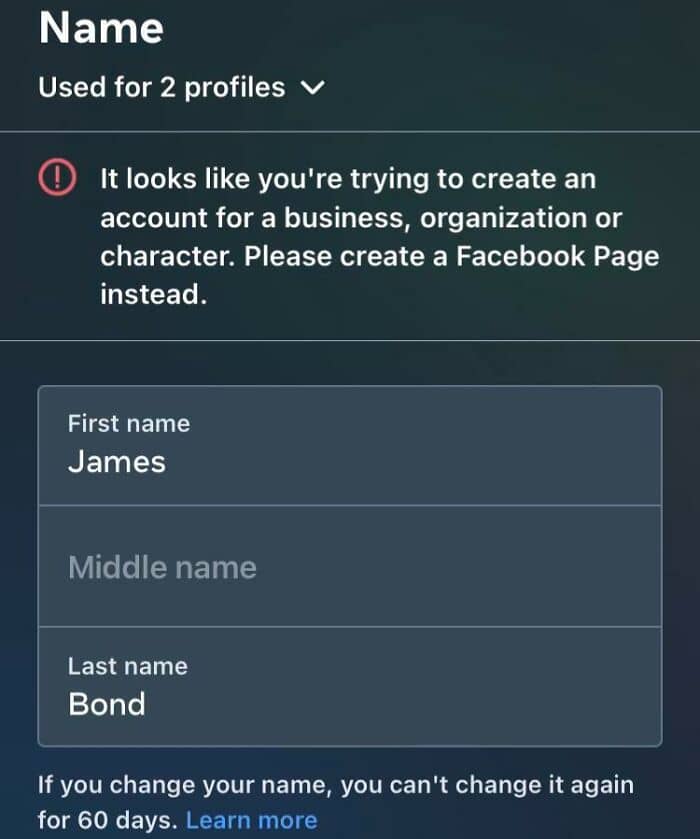Click into the Last name field
Screen dimensions: 700x839
pyautogui.click(x=350, y=687)
